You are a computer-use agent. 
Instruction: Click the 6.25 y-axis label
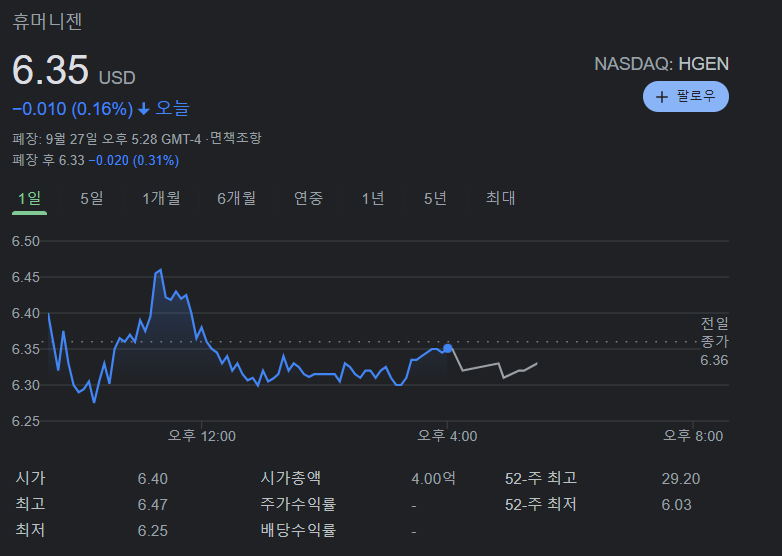point(26,421)
